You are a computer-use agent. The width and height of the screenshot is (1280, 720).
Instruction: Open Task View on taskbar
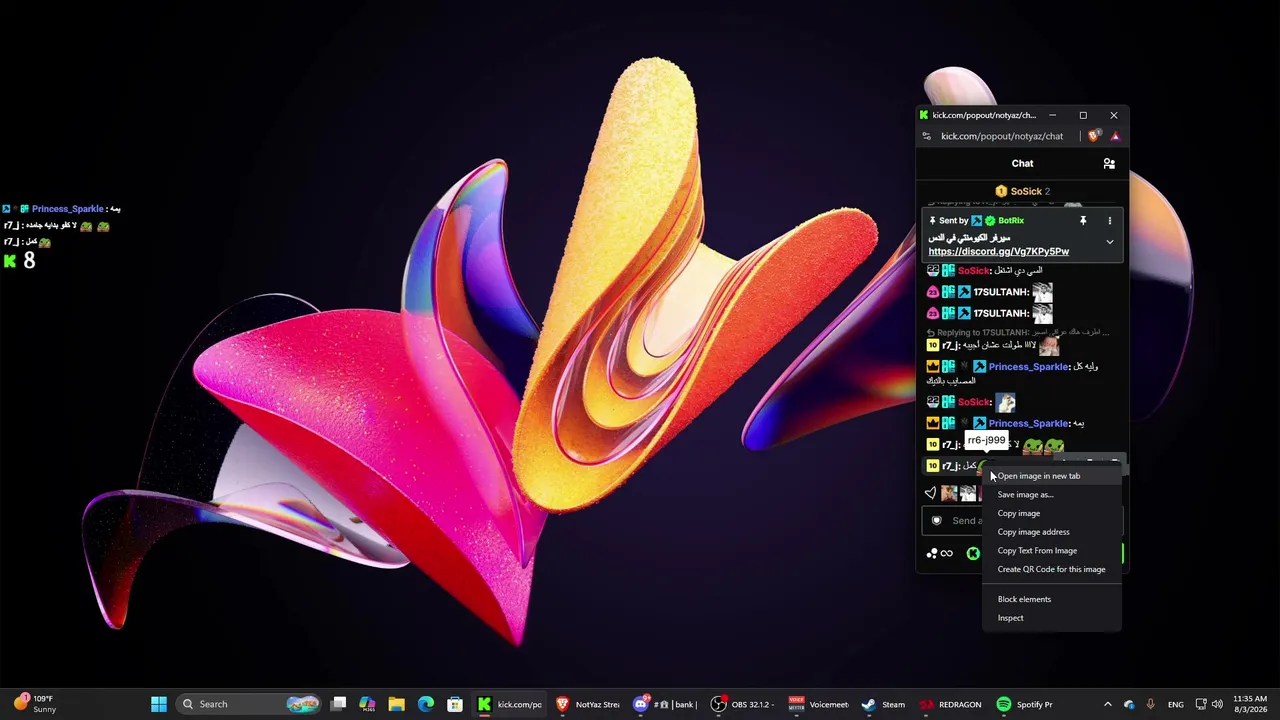point(339,704)
